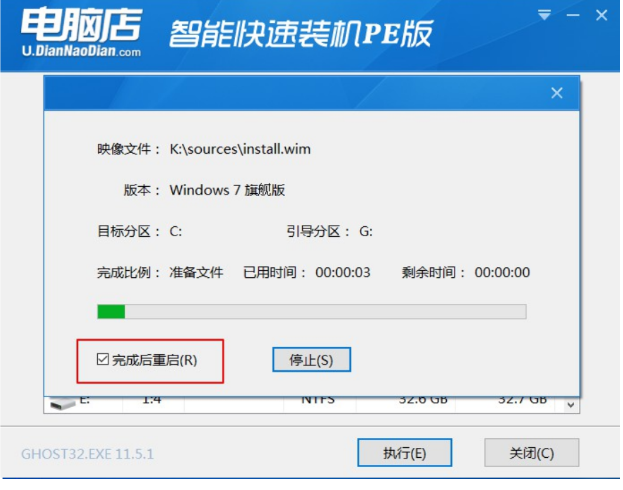The image size is (623, 490).
Task: Click the K:\sources\install.wim image path
Action: click(x=240, y=149)
